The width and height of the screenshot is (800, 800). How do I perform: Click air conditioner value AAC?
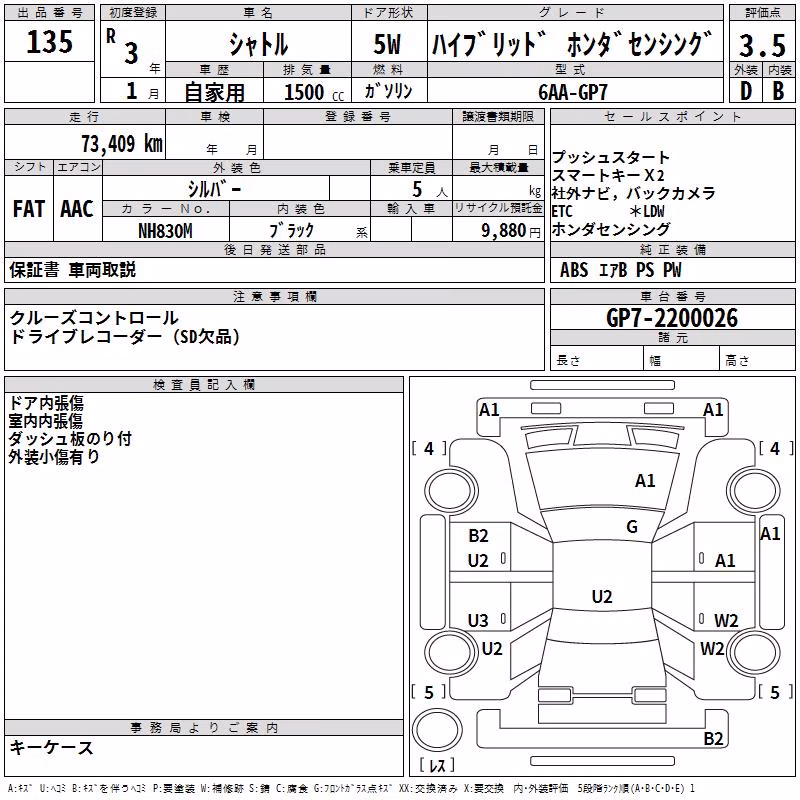77,209
